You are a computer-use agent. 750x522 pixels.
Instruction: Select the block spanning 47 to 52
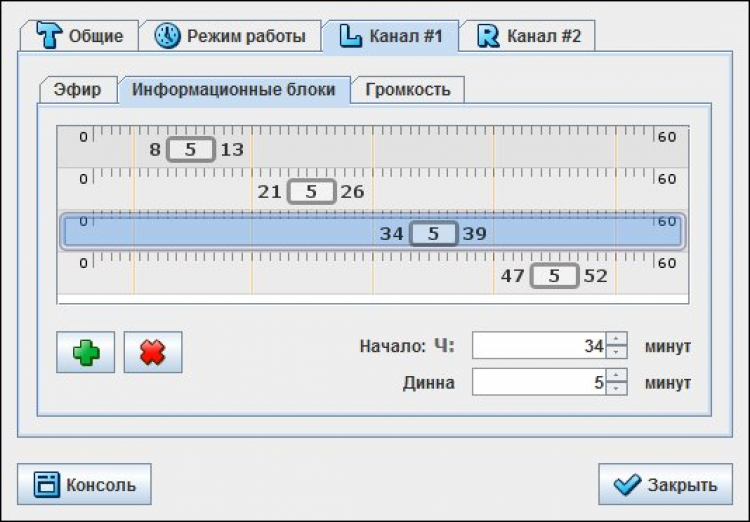point(554,276)
